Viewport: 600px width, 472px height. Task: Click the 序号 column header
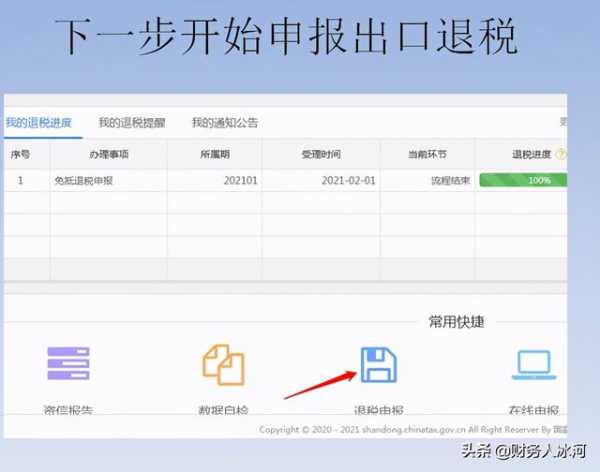[22, 155]
